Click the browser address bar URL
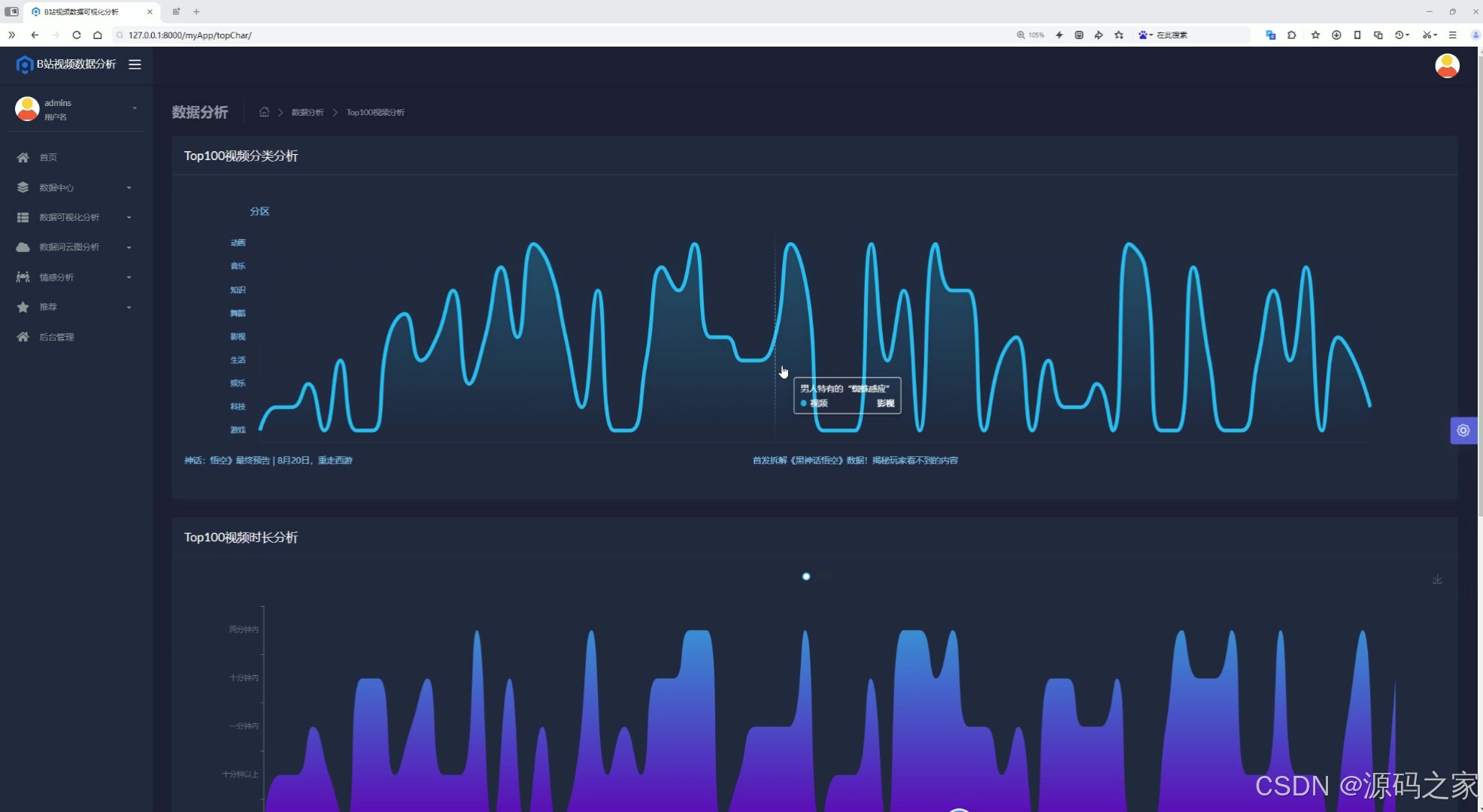This screenshot has width=1483, height=812. click(x=190, y=35)
